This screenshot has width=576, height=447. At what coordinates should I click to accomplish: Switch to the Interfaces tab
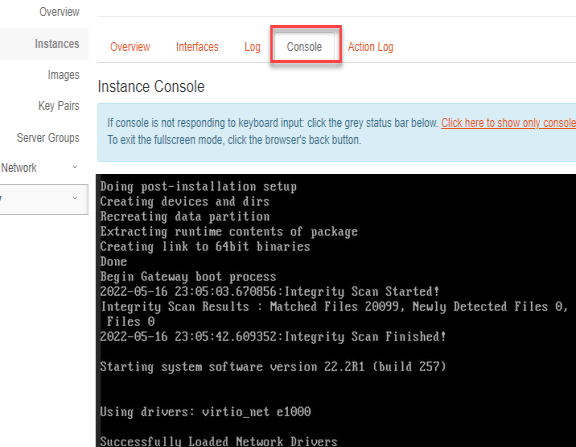click(197, 47)
